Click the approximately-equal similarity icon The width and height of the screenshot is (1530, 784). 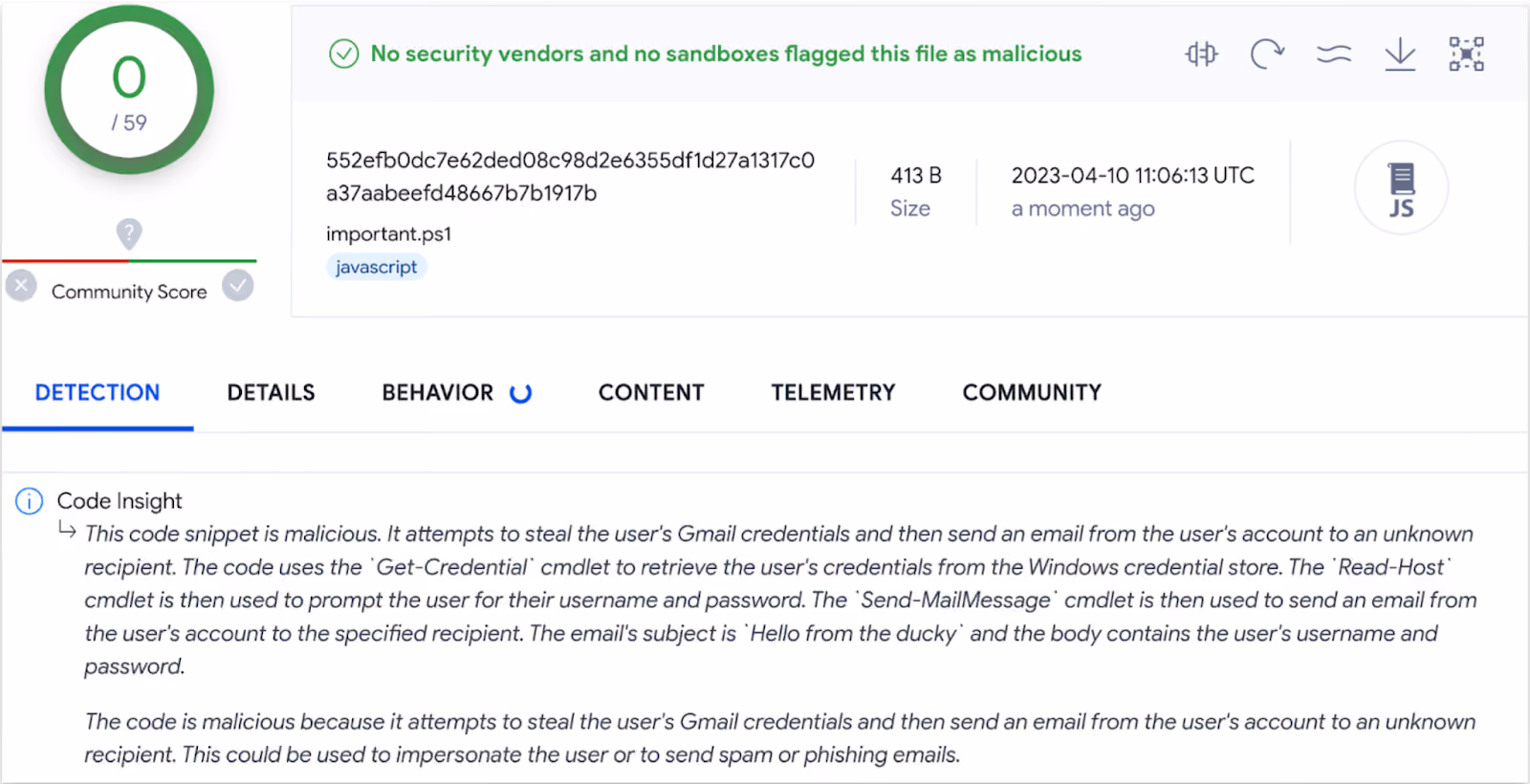1334,54
